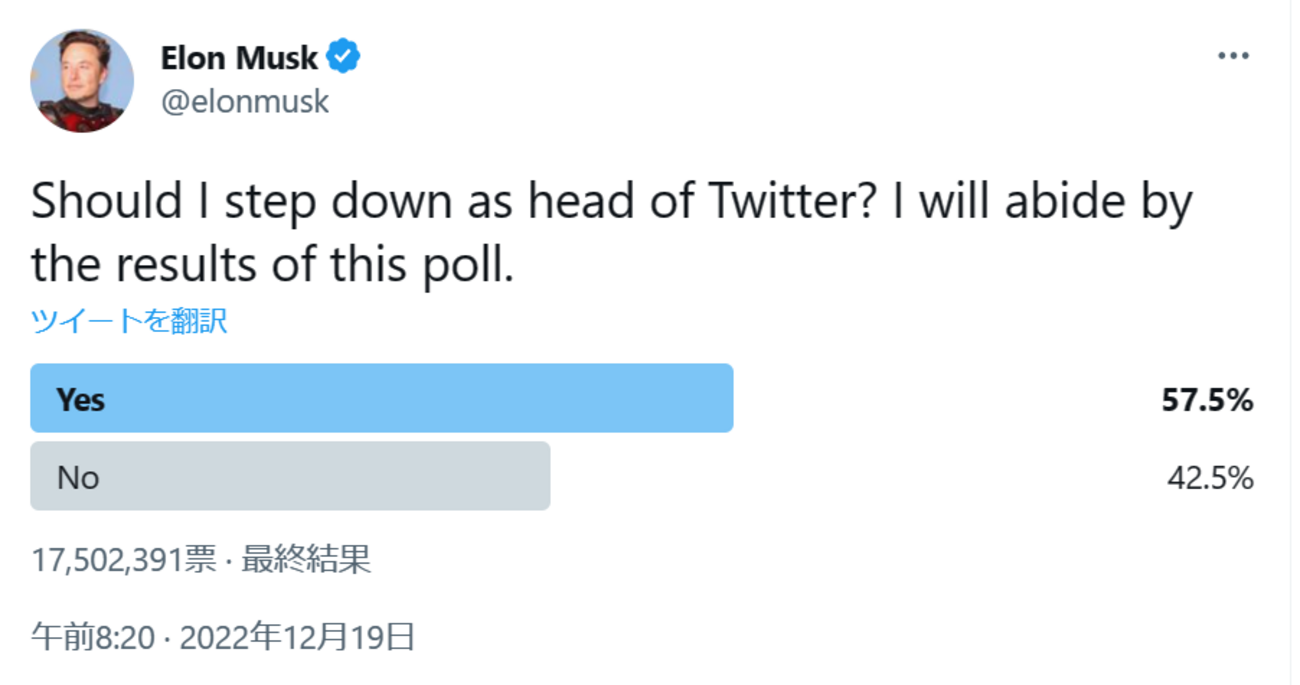Click the 57.5% poll percentage
This screenshot has width=1300, height=685.
point(1207,400)
